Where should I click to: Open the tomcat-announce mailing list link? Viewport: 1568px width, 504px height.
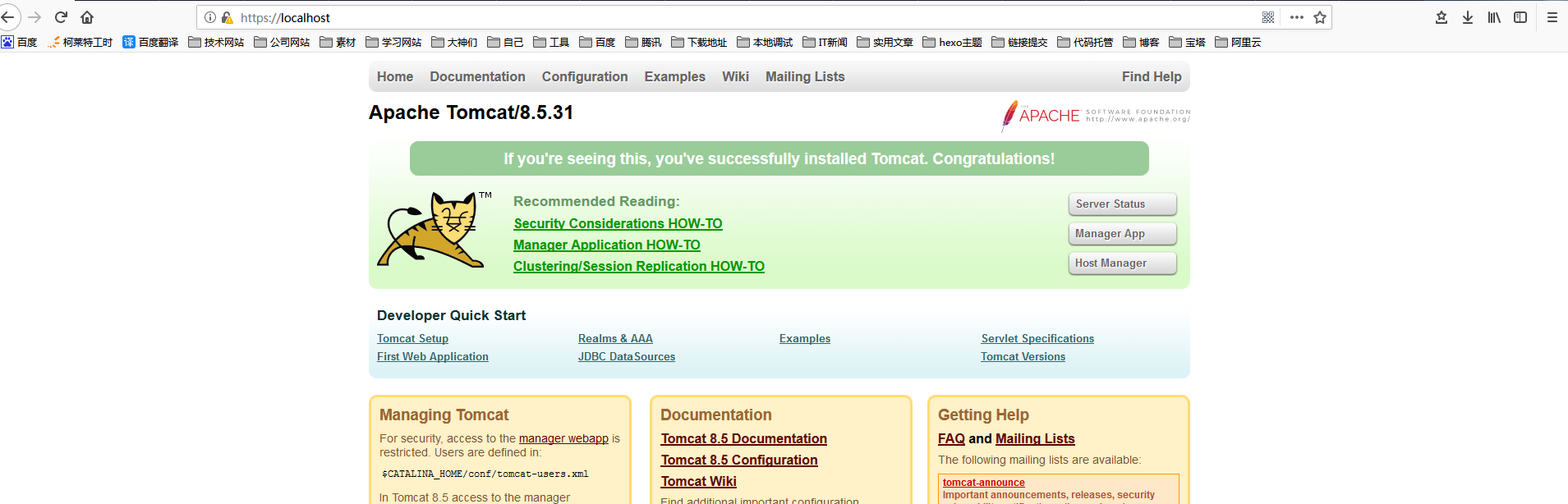pyautogui.click(x=984, y=483)
